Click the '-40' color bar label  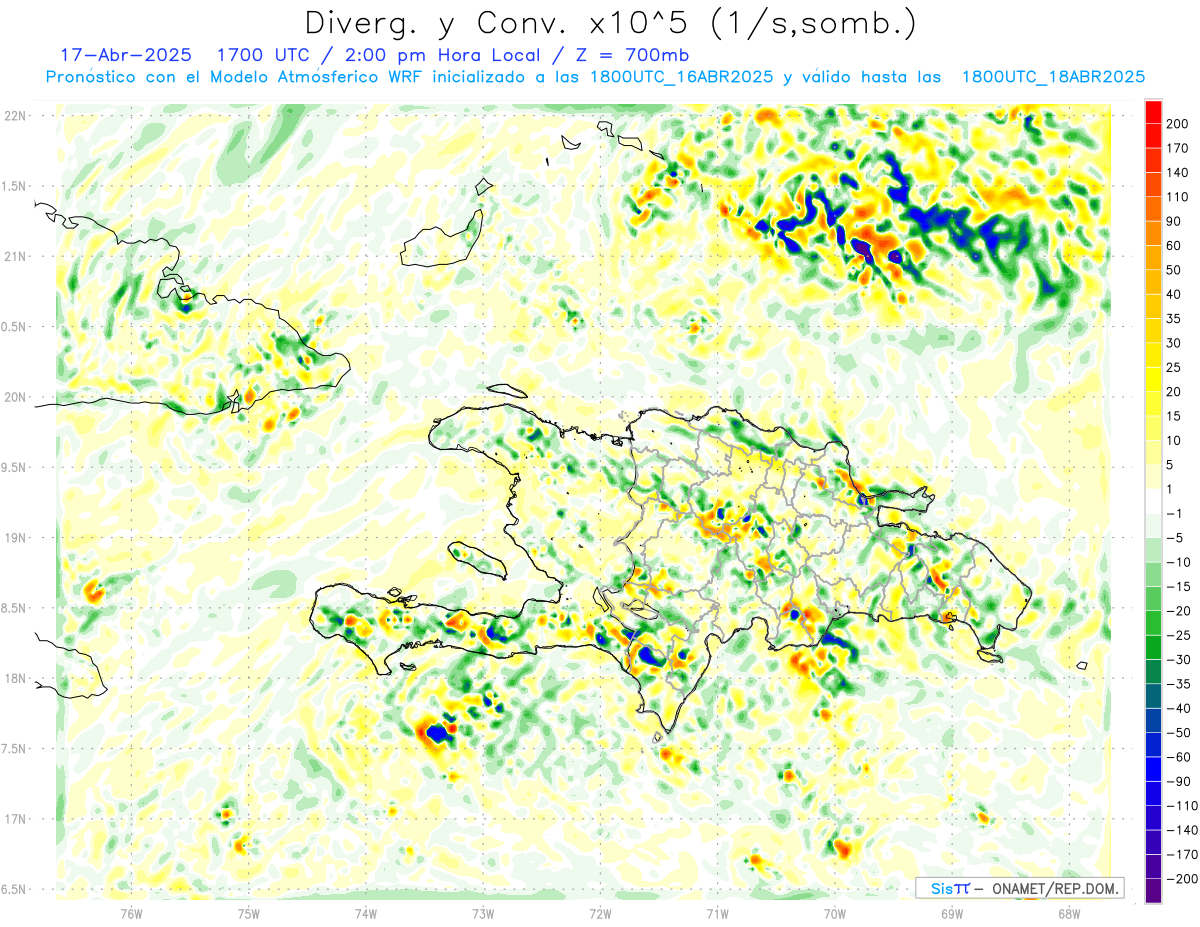pos(1177,709)
